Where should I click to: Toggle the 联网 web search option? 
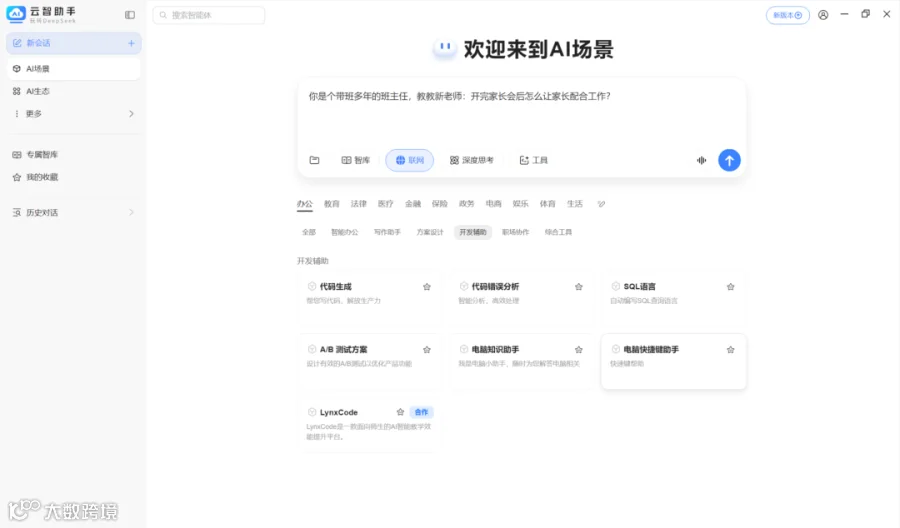point(409,160)
